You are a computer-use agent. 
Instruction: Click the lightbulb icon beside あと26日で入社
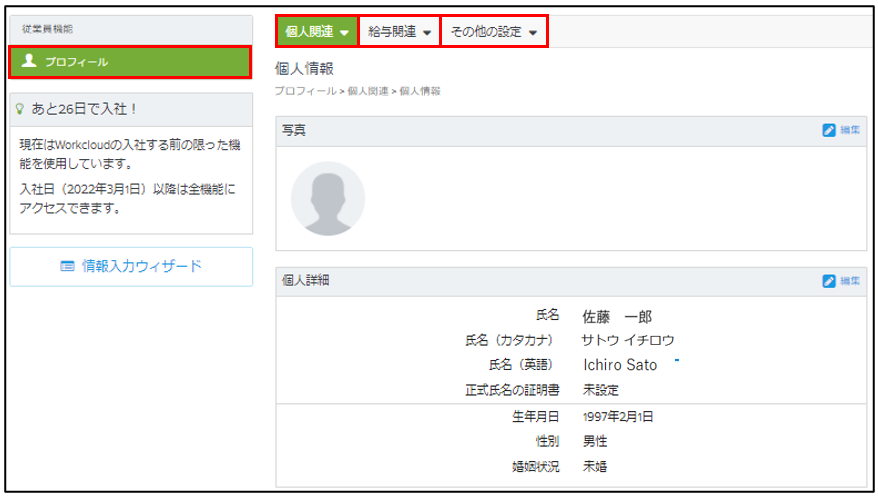point(20,109)
